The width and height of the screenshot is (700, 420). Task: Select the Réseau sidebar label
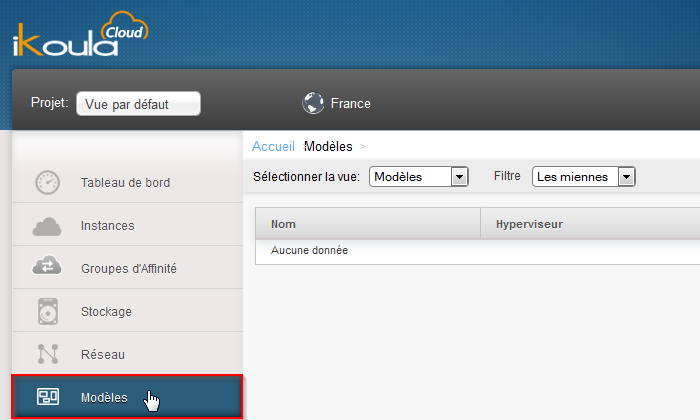[x=103, y=354]
